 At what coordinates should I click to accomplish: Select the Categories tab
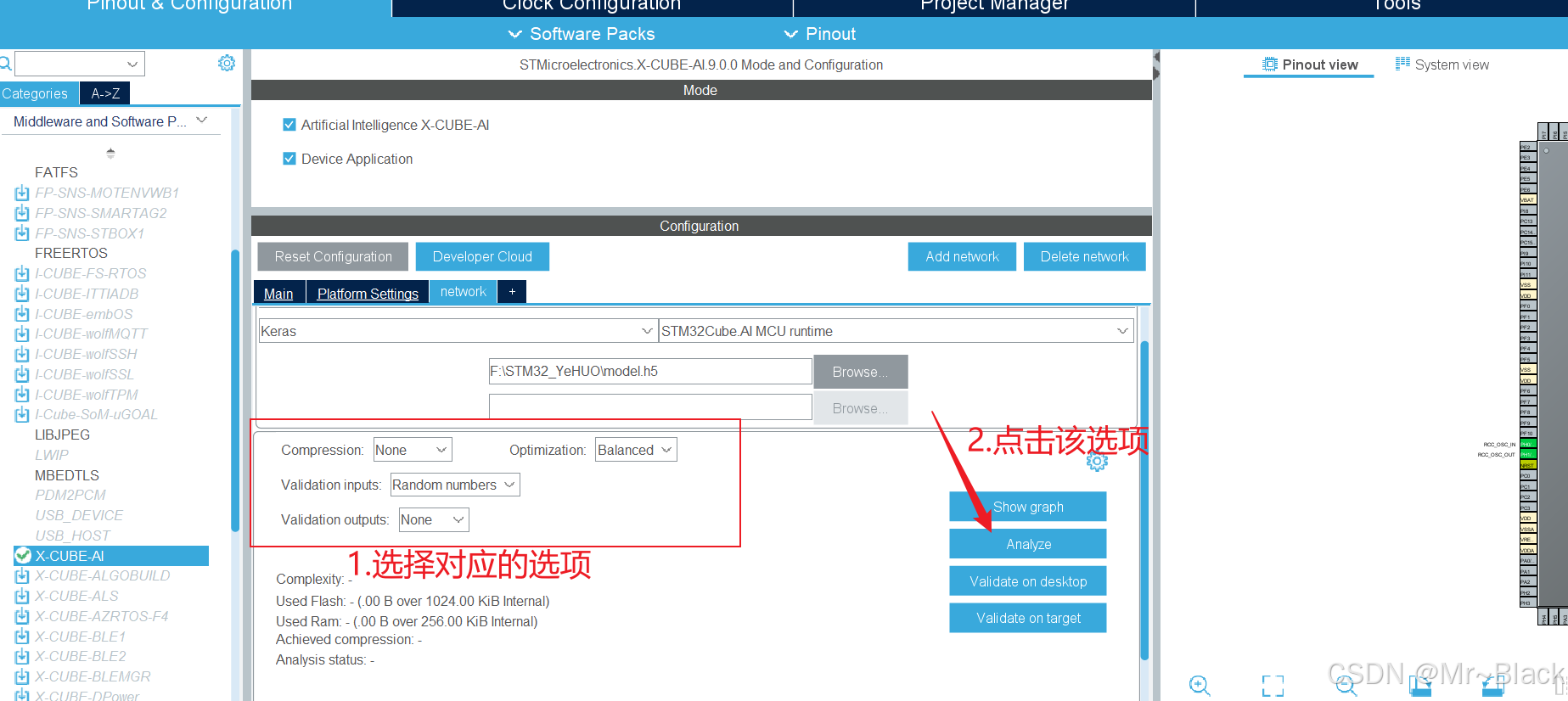36,93
